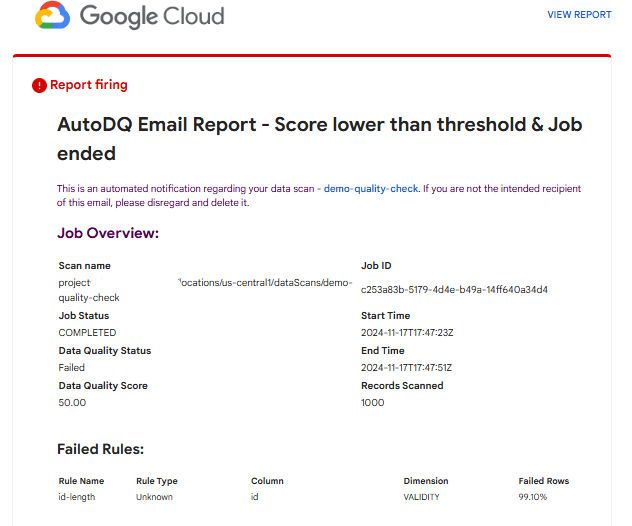Click the Job Overview heading
The width and height of the screenshot is (632, 526).
coord(108,233)
